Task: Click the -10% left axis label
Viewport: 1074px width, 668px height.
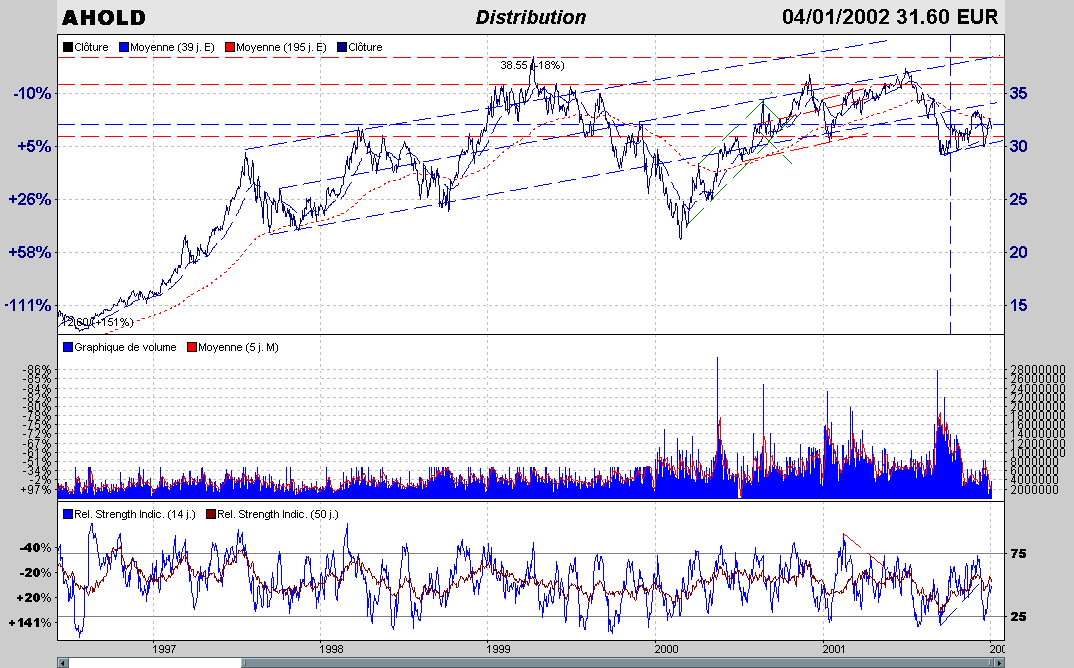Action: pyautogui.click(x=32, y=93)
